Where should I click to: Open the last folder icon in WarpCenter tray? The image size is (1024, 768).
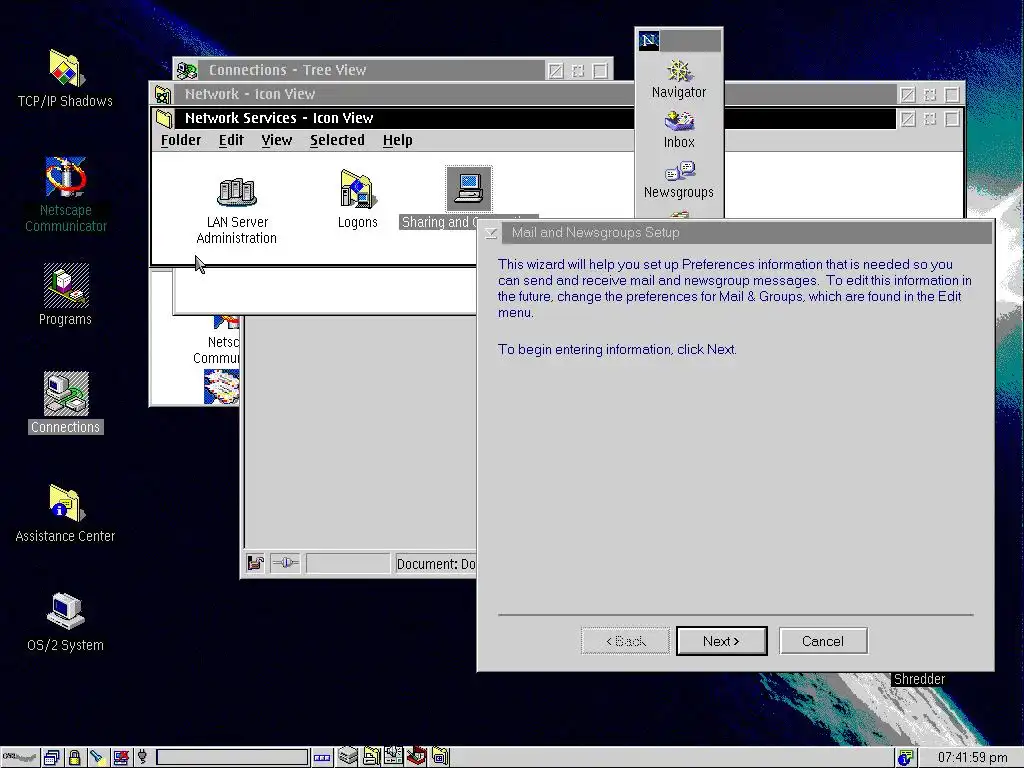point(440,756)
